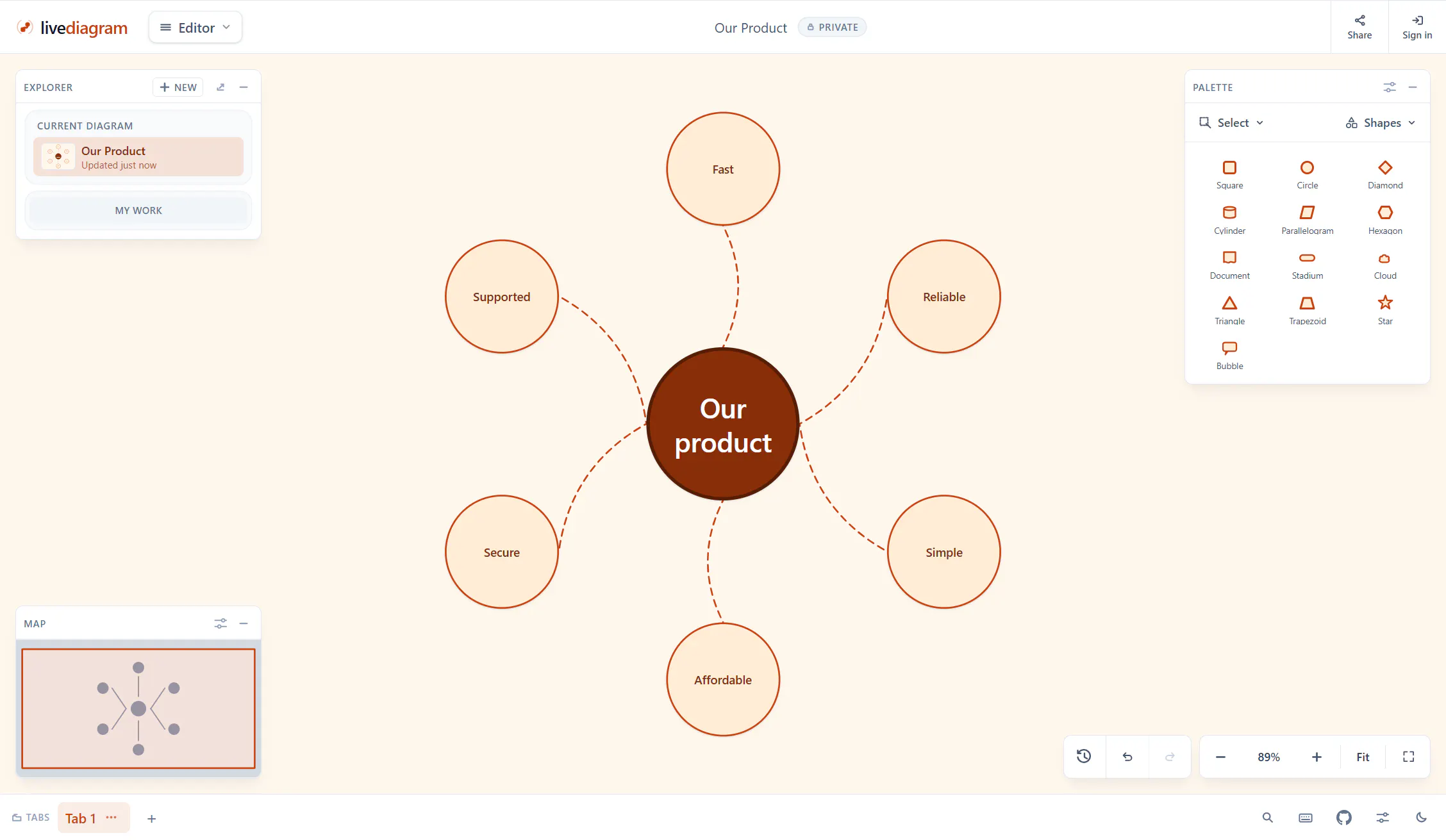The image size is (1446, 840).
Task: Minimize the Palette panel
Action: [x=1413, y=87]
